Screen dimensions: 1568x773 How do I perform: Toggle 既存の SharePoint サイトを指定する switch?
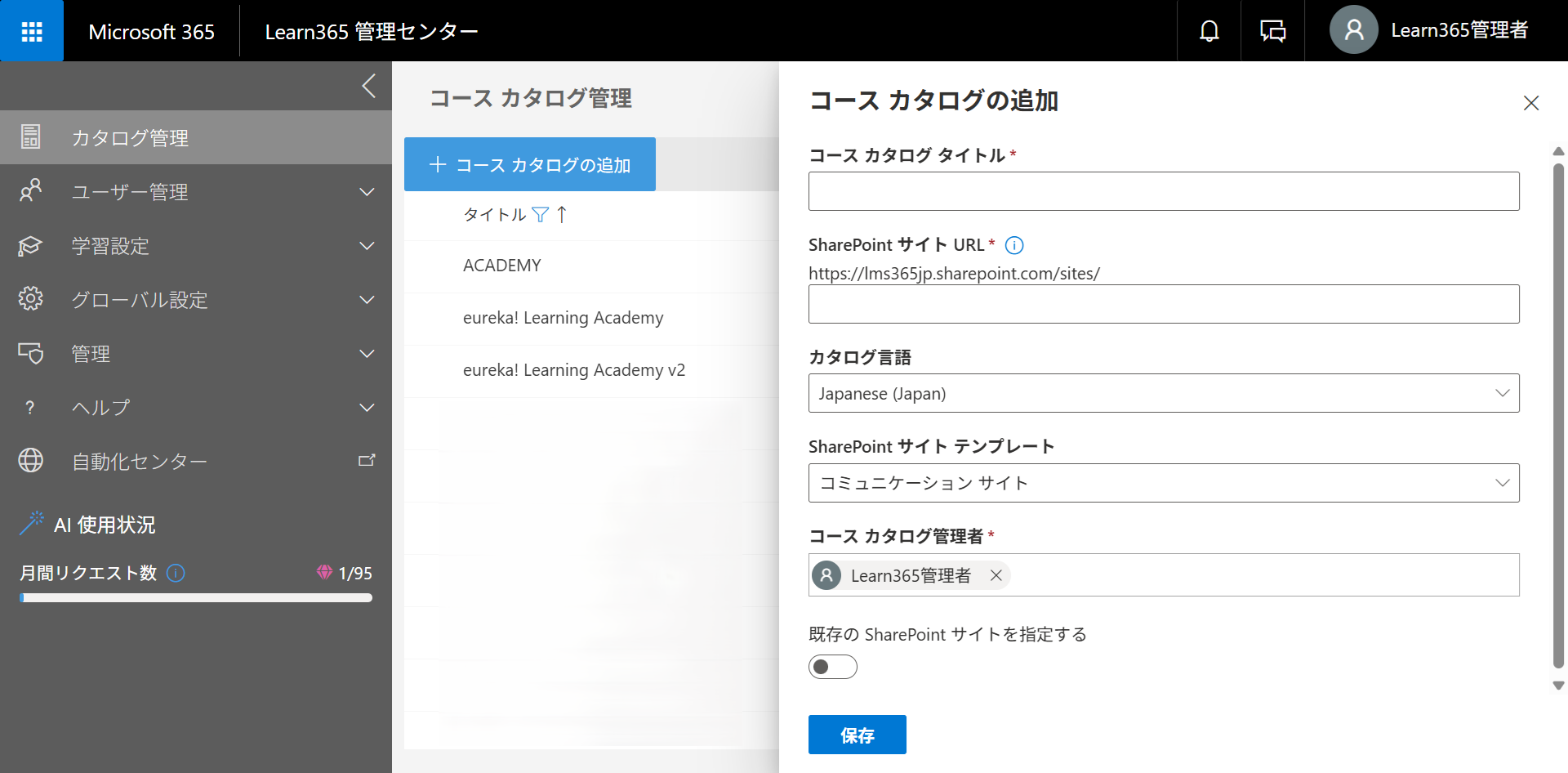click(833, 667)
